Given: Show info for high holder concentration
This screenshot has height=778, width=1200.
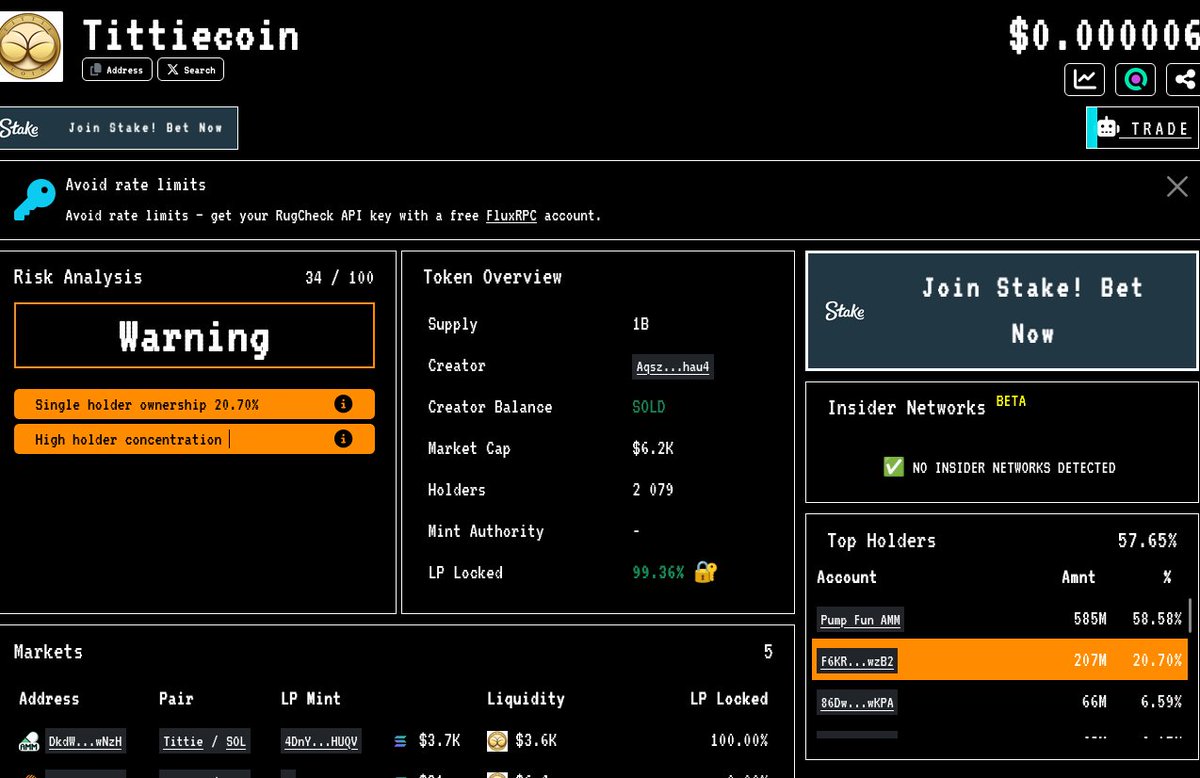Looking at the screenshot, I should point(343,439).
